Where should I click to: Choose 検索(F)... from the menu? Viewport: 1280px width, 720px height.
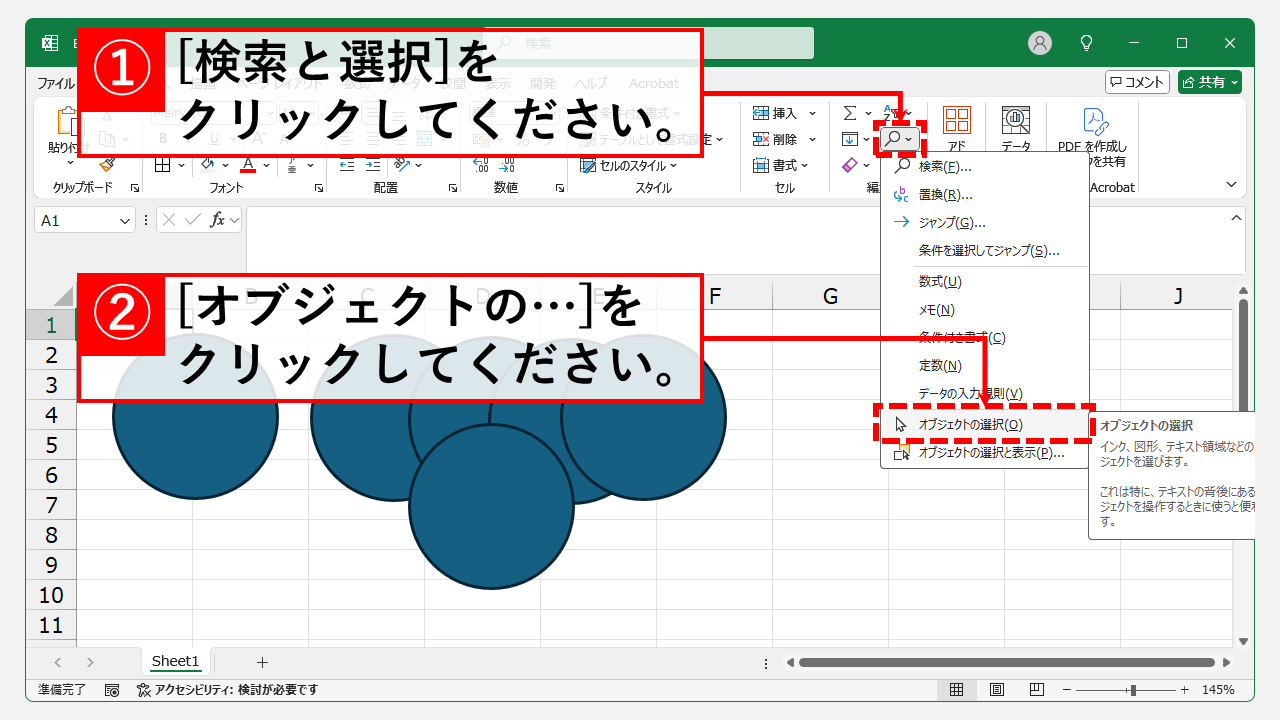(985, 166)
